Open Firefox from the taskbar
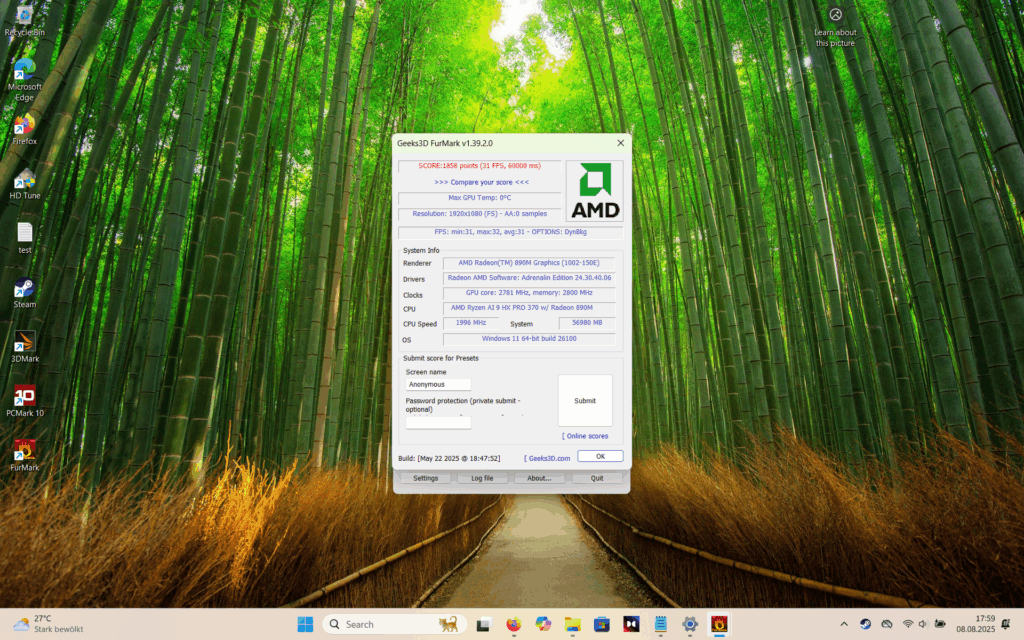Viewport: 1024px width, 640px height. 513,624
